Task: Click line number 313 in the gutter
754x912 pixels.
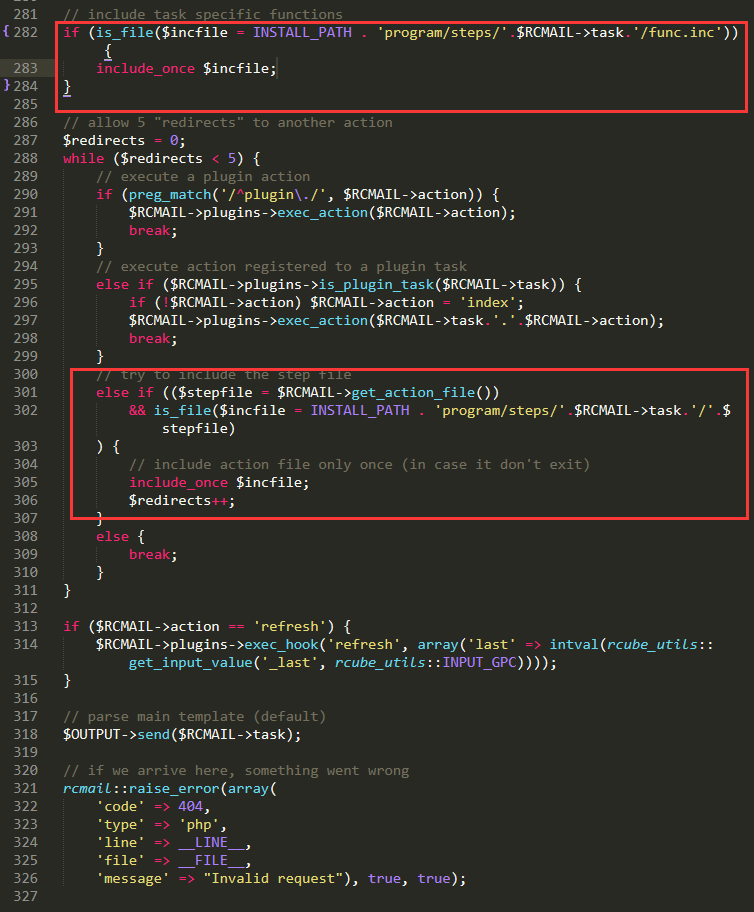Action: 26,626
